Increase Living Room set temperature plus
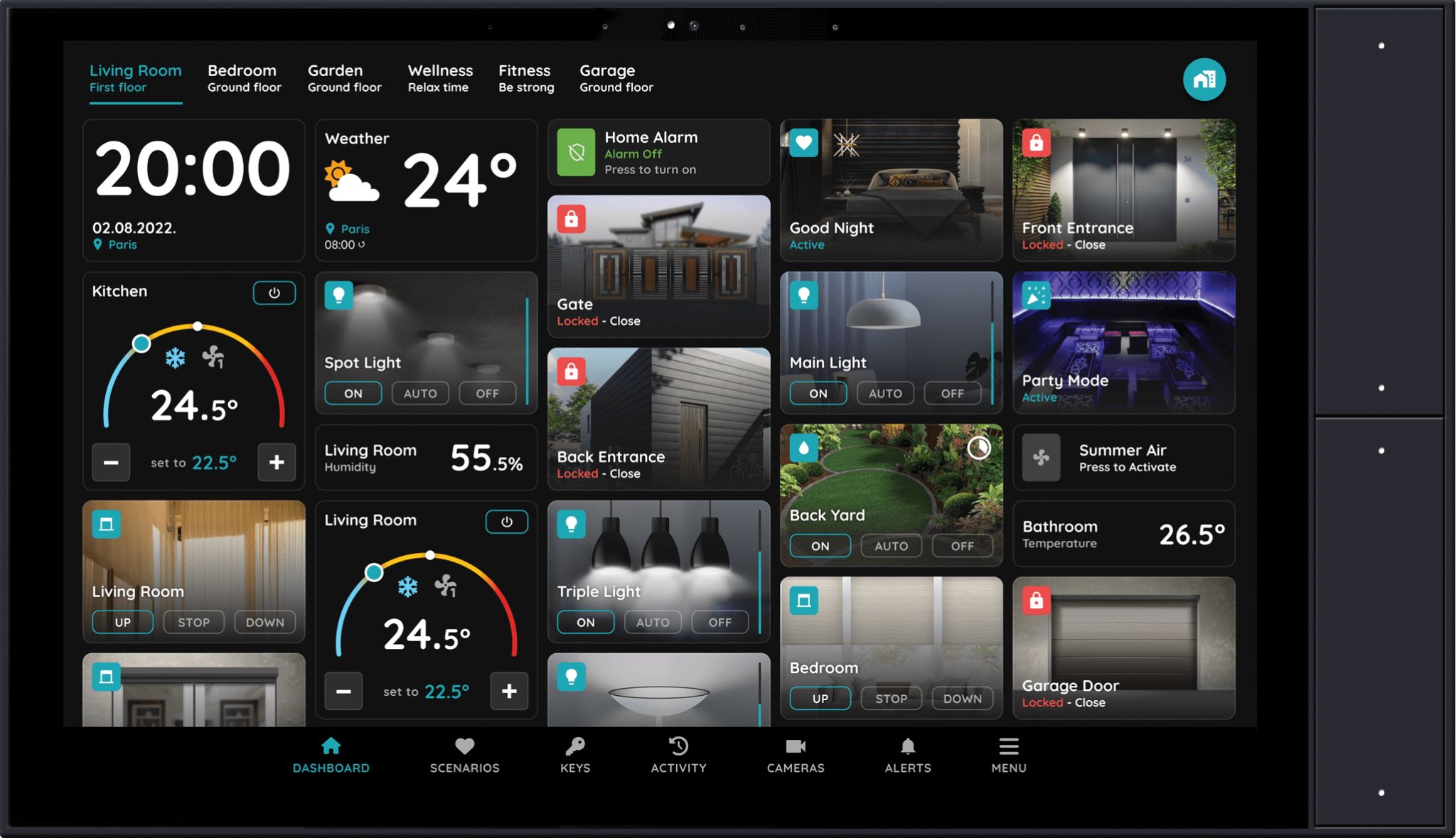This screenshot has width=1456, height=838. point(509,691)
